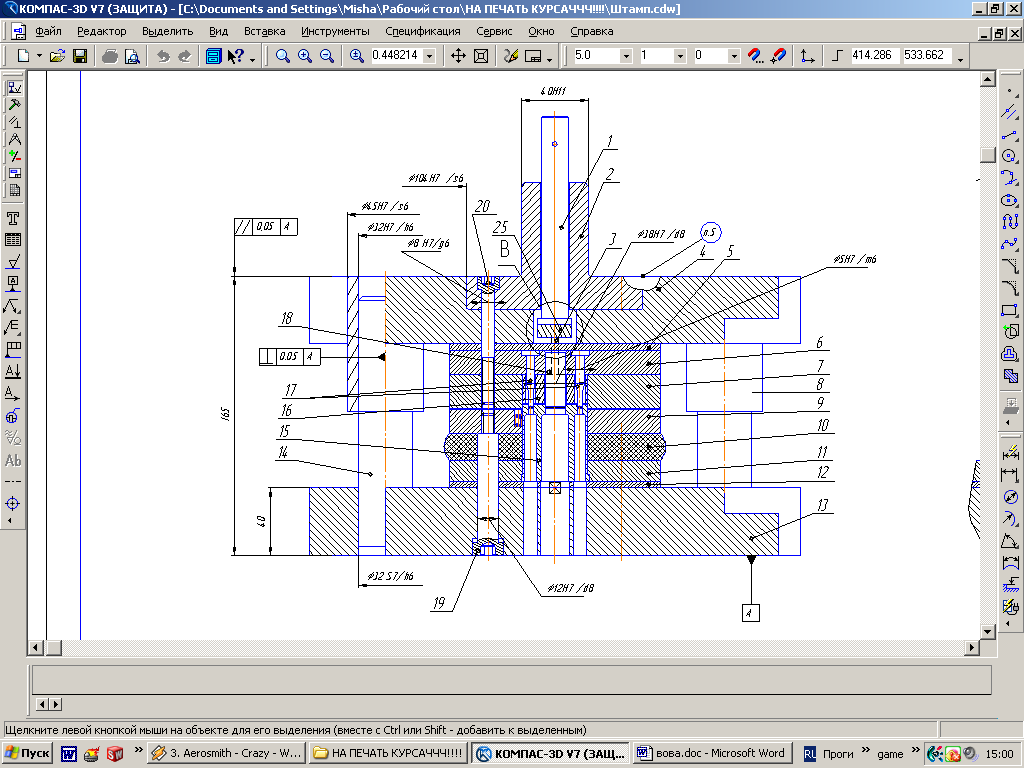The width and height of the screenshot is (1024, 768).
Task: Switch to вова.doc Microsoft Word taskbar button
Action: point(712,753)
